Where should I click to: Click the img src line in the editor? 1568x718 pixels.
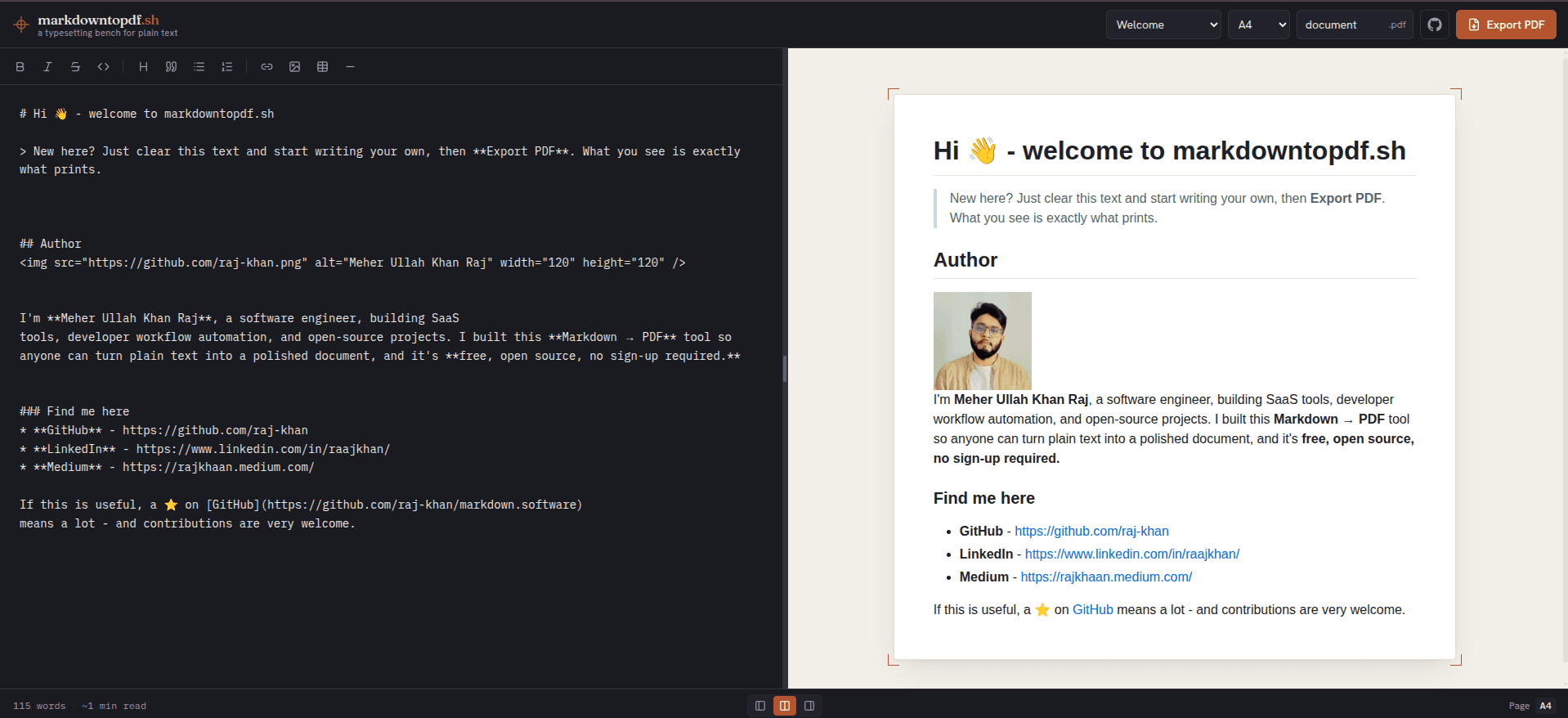click(x=352, y=263)
